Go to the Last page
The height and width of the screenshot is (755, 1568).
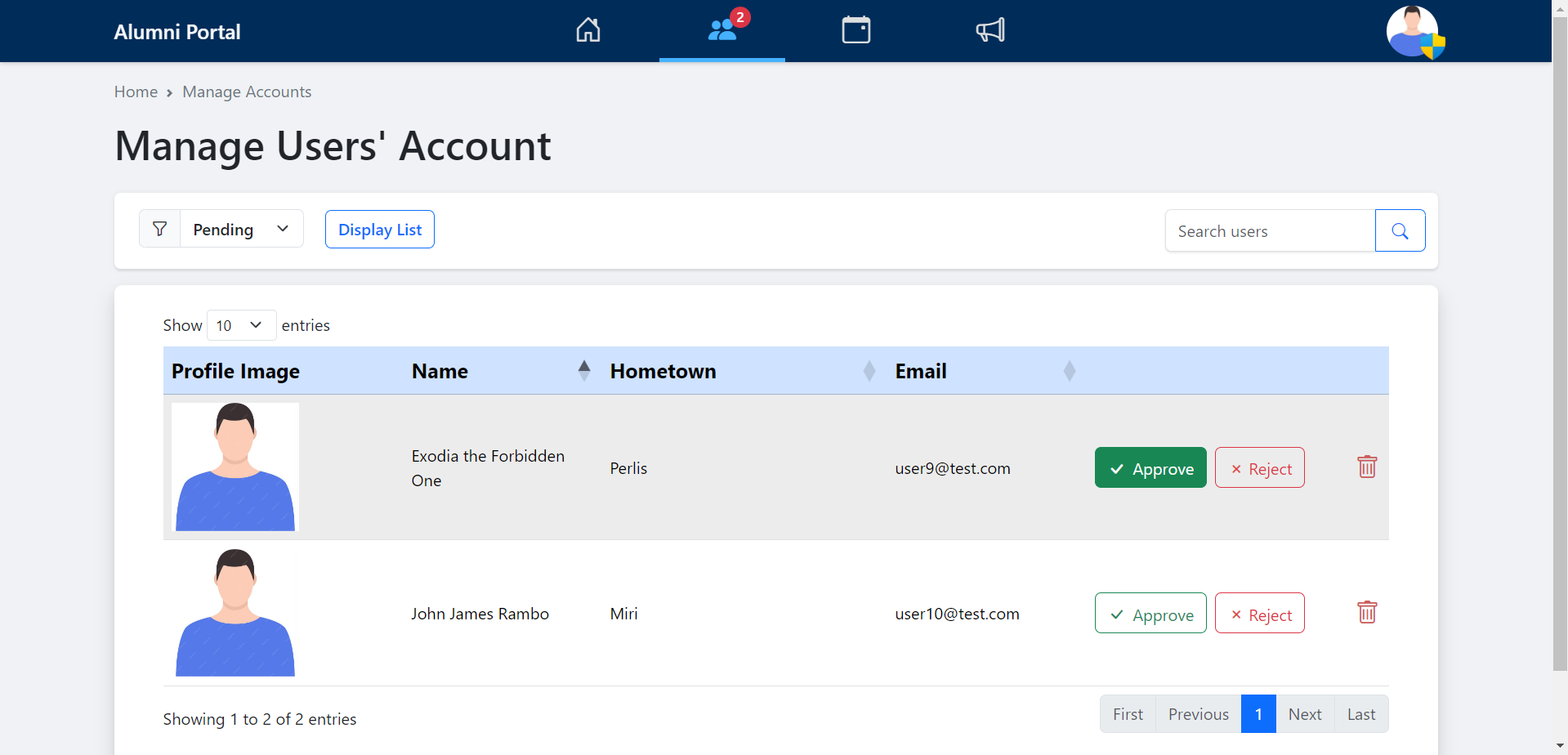tap(1361, 714)
